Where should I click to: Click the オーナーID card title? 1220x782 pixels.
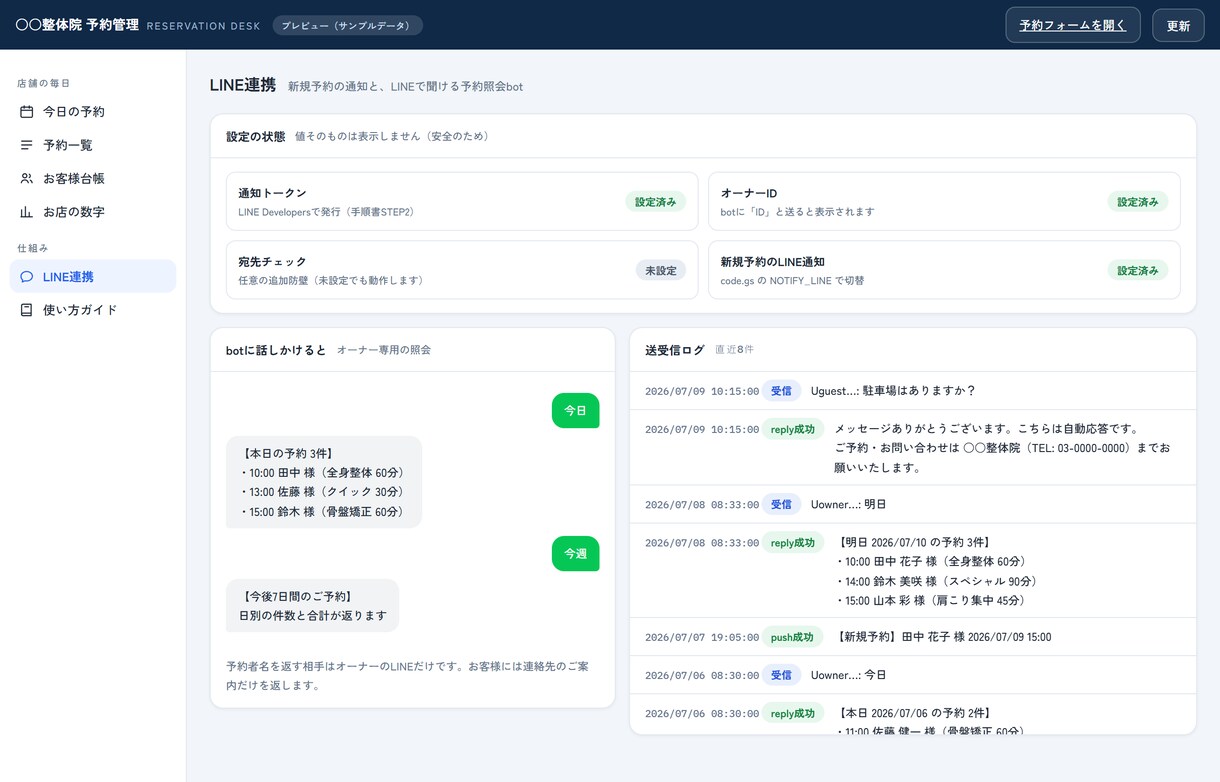pyautogui.click(x=749, y=193)
